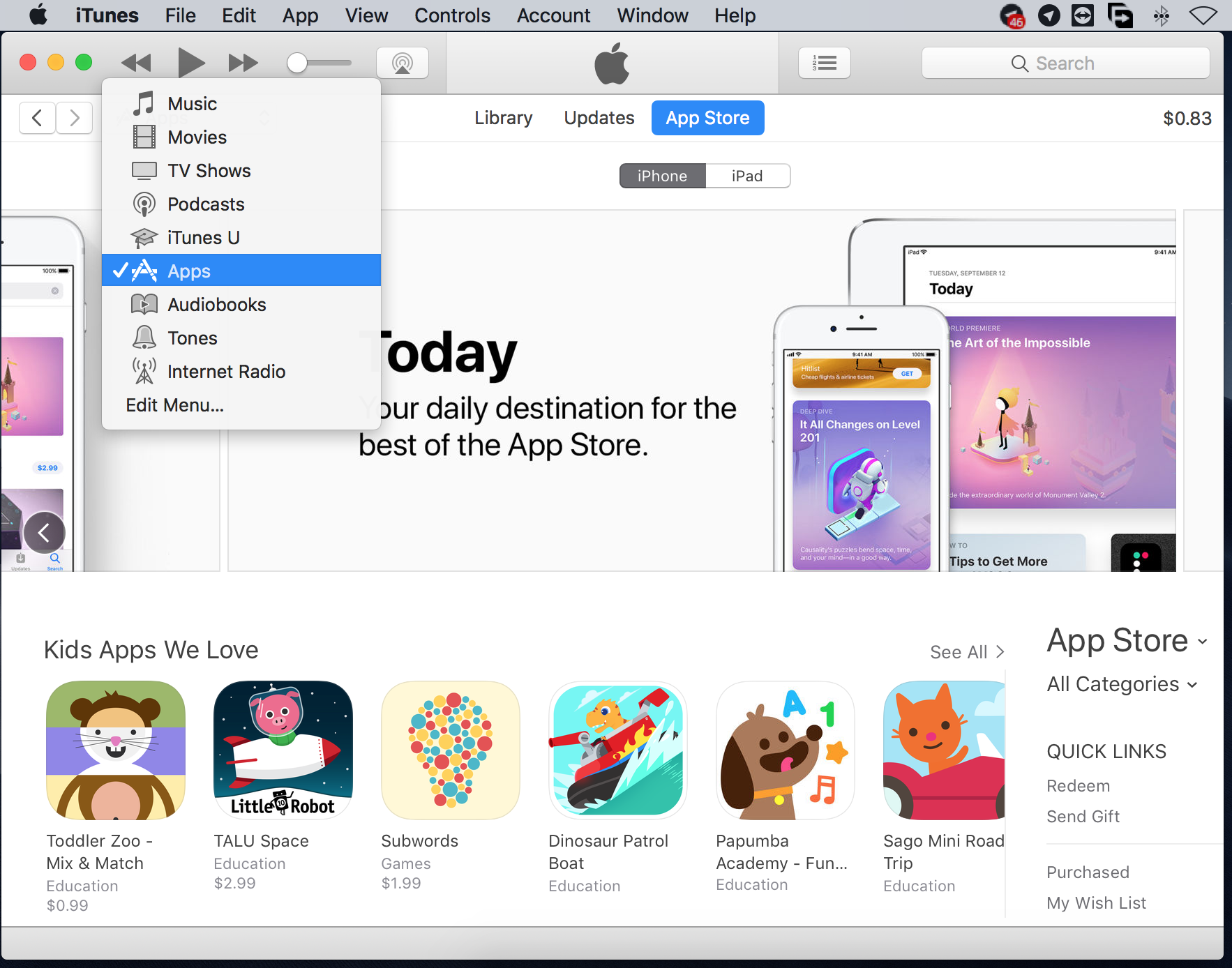Switch to the Library tab
The image size is (1232, 968).
pyautogui.click(x=504, y=118)
